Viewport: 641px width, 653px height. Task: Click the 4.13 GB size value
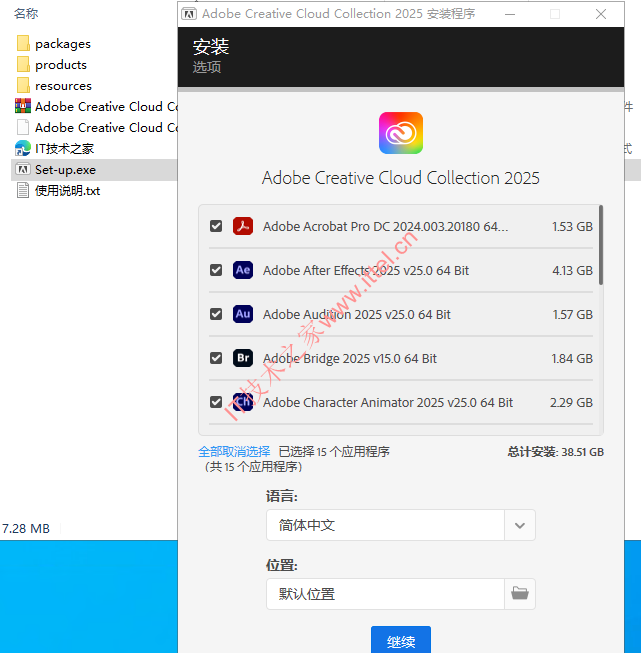pos(572,270)
